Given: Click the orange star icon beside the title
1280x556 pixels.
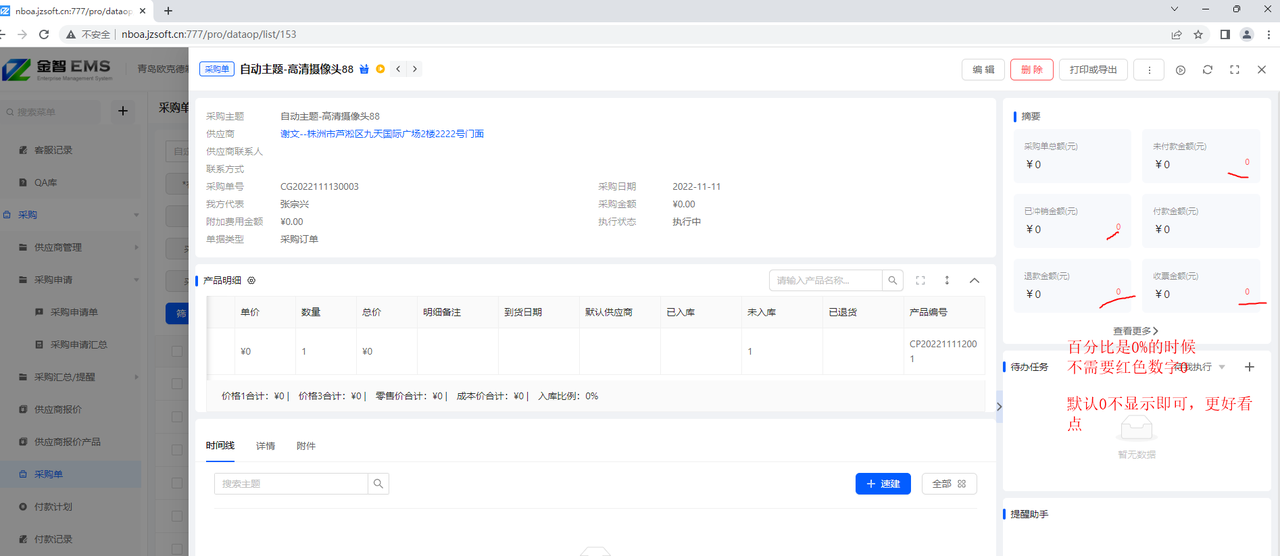Looking at the screenshot, I should [380, 70].
